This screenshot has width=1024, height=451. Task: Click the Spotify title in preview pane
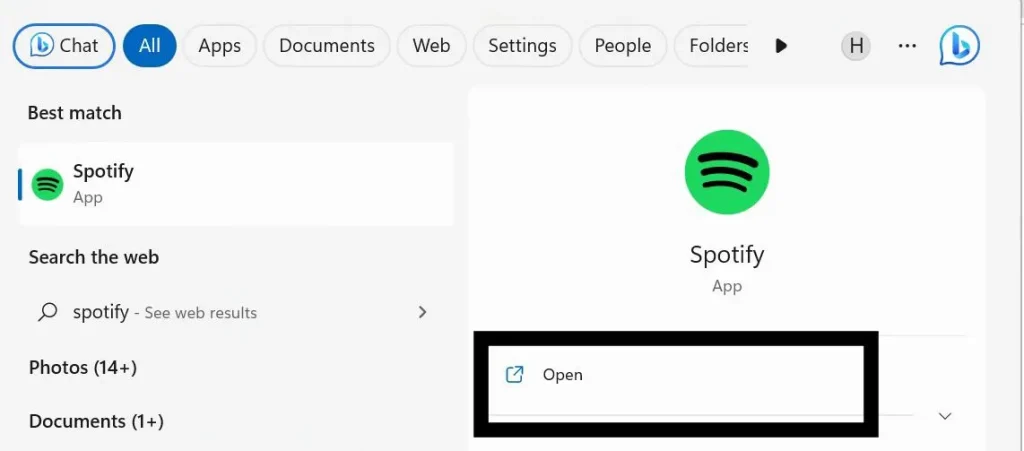[727, 253]
